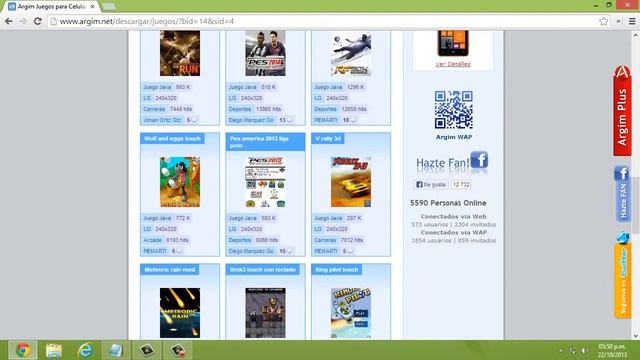
Task: Click Juego Java label in V rally 3d card
Action: click(x=328, y=218)
